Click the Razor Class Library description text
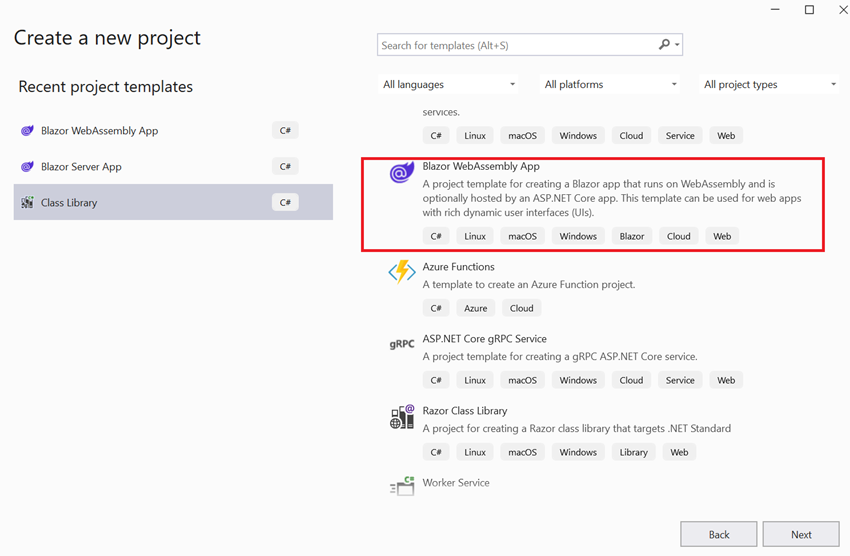The height and width of the screenshot is (556, 850). click(576, 429)
